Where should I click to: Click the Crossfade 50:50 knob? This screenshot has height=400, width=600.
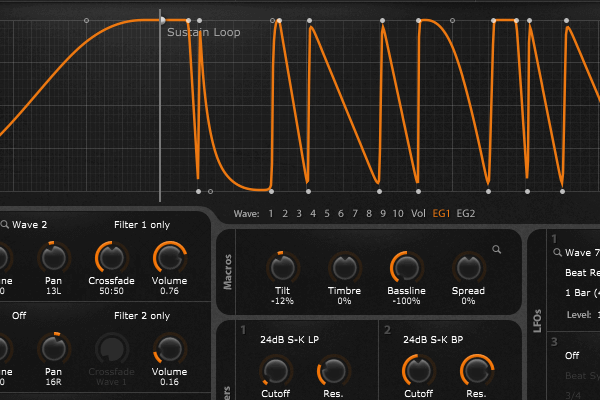(111, 258)
